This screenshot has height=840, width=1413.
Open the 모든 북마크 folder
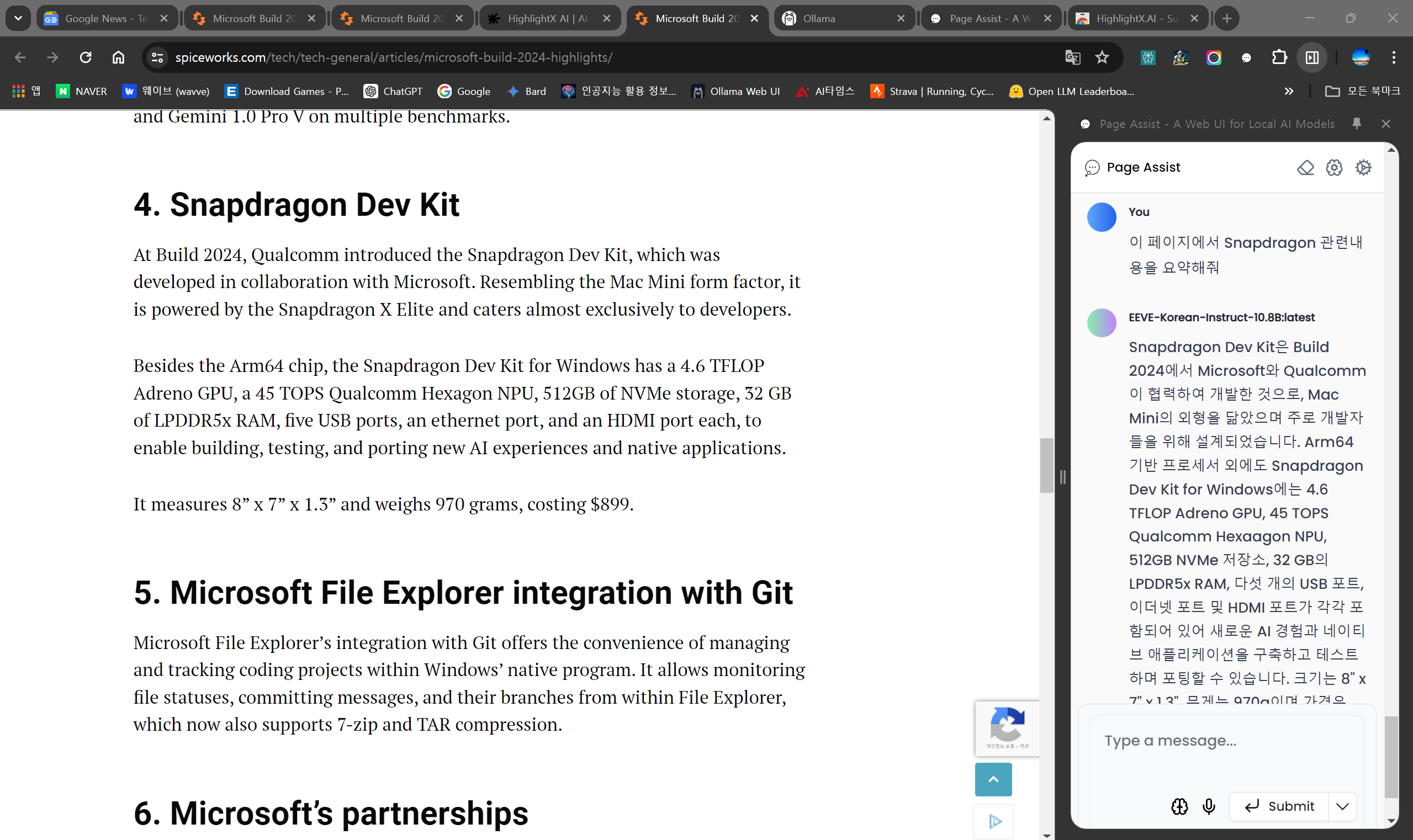1363,91
